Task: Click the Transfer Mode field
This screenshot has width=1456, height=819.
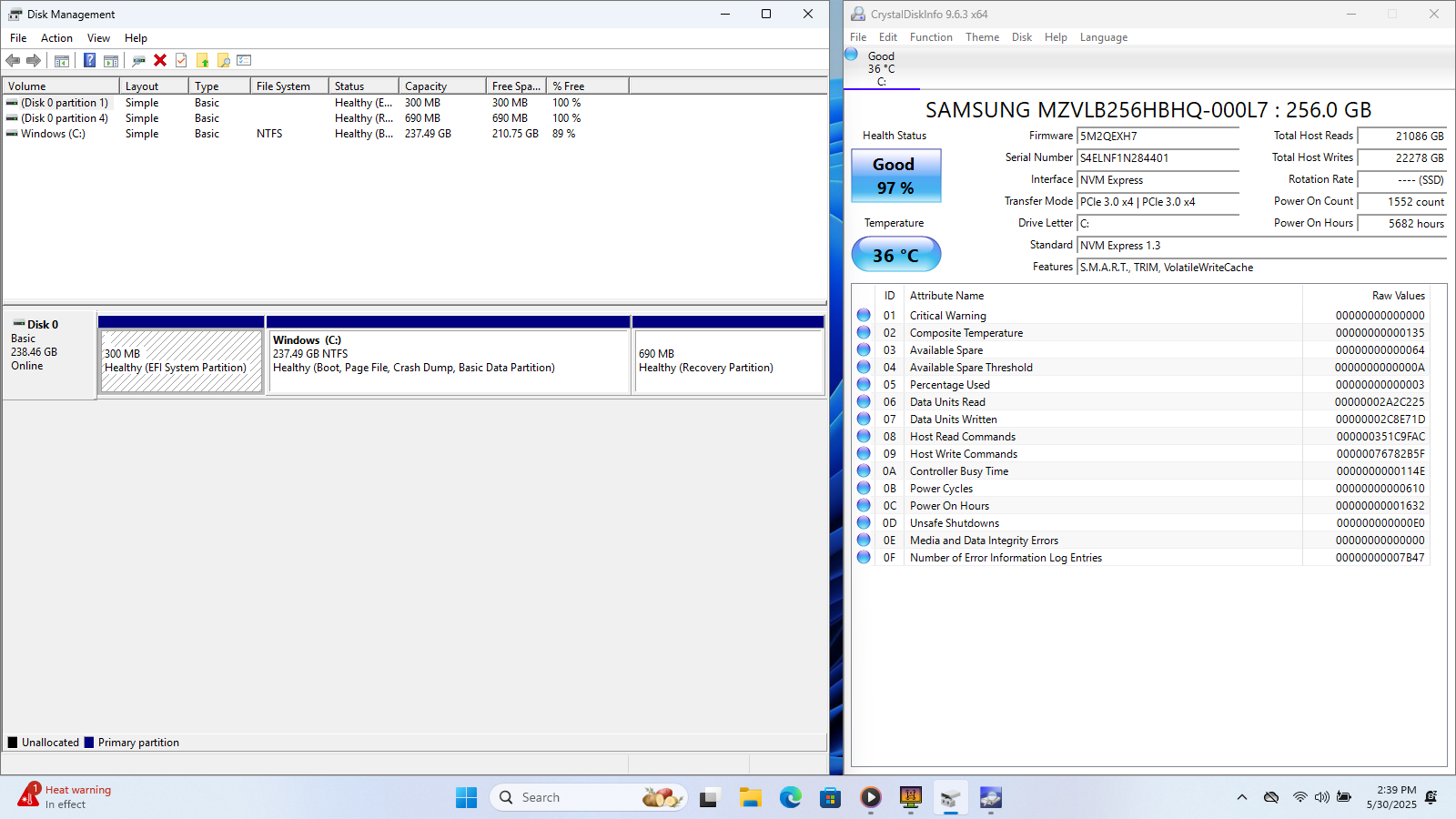Action: tap(1158, 201)
